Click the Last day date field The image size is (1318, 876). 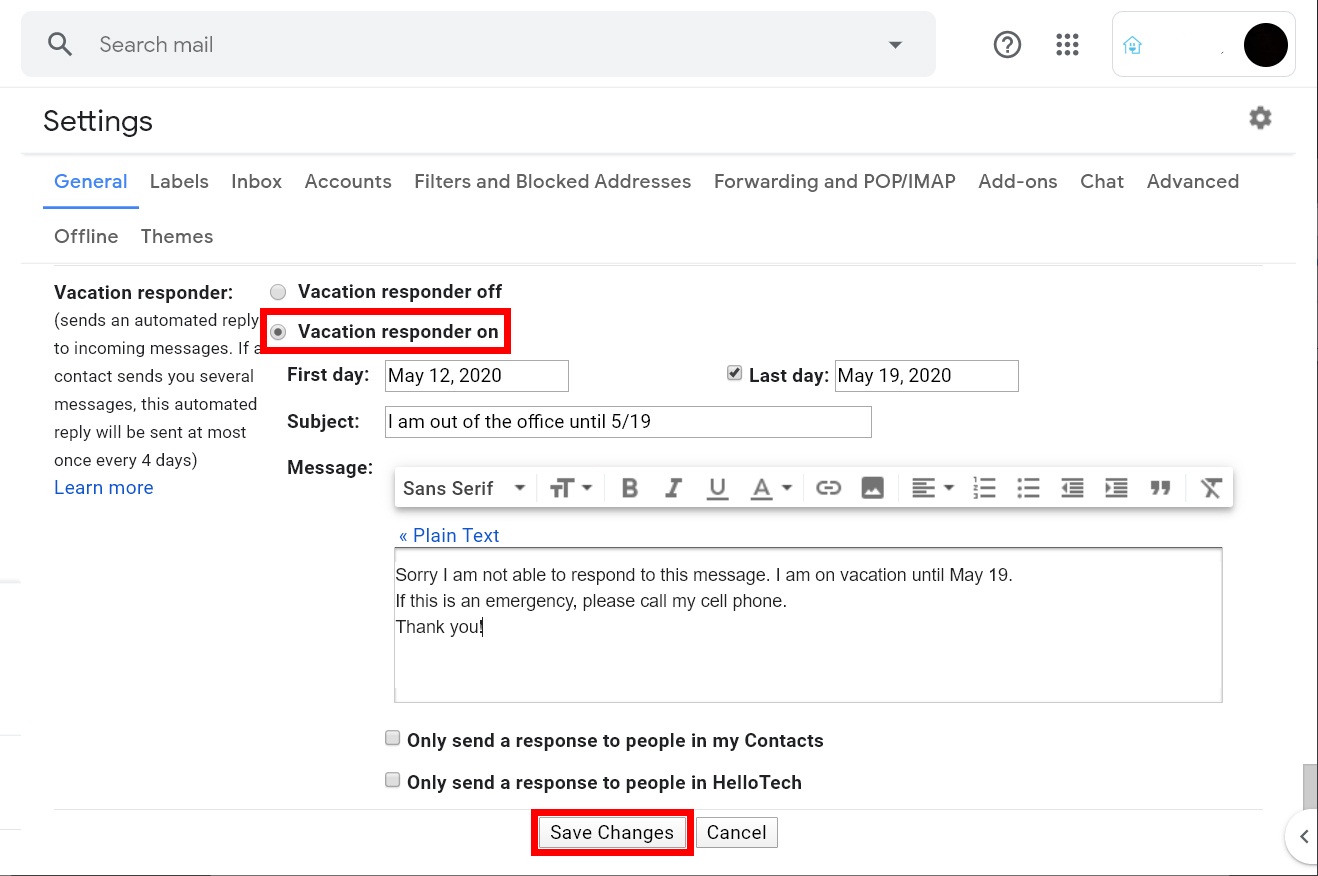click(927, 376)
